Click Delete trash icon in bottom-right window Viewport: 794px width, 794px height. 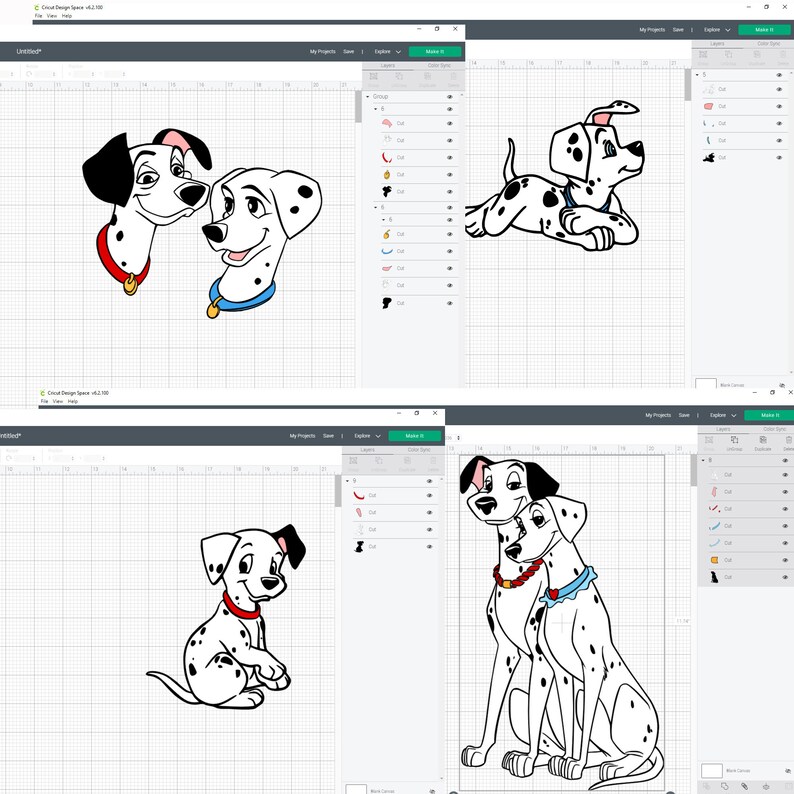789,440
